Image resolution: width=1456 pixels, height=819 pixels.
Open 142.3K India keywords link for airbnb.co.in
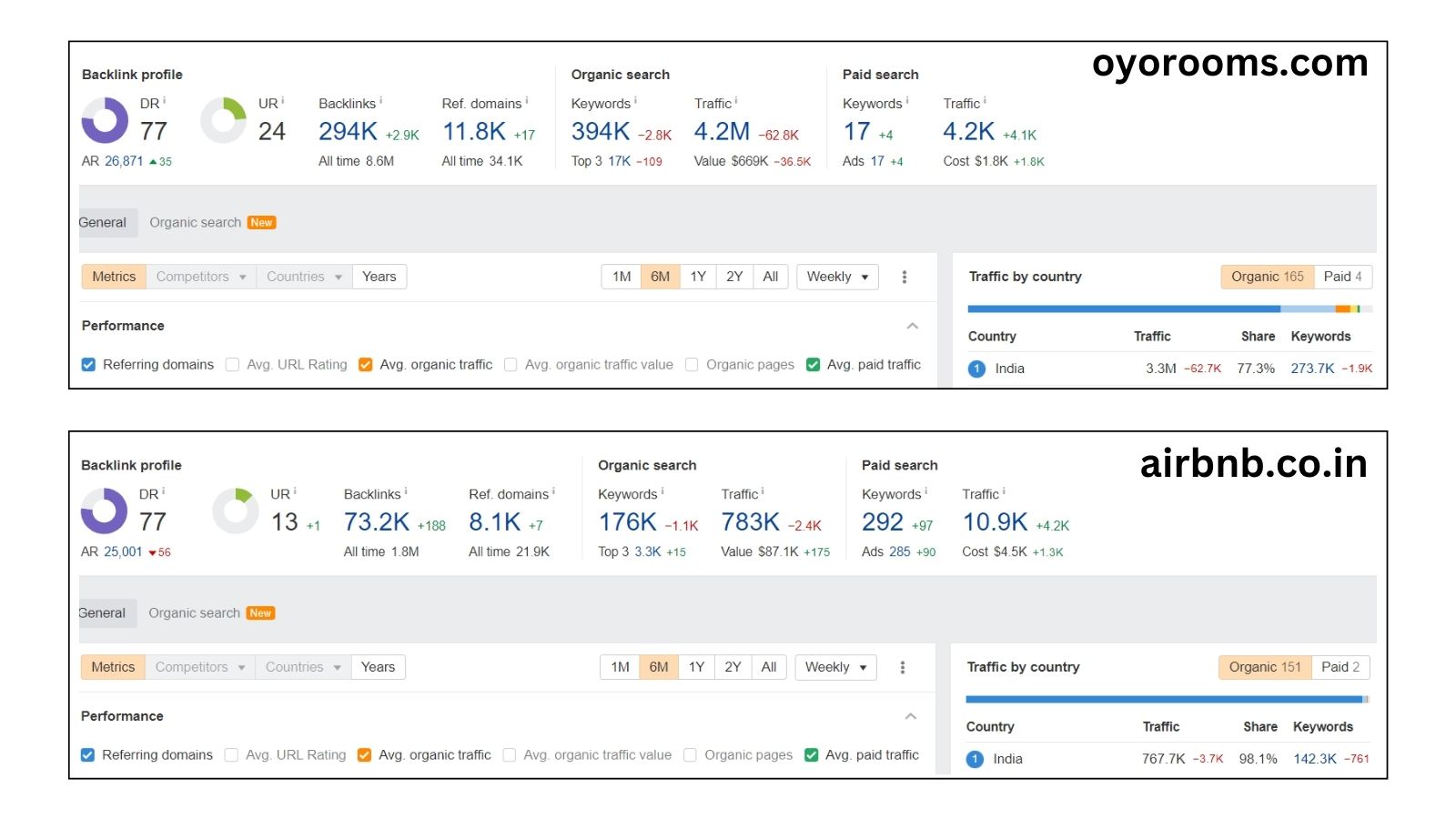point(1315,759)
